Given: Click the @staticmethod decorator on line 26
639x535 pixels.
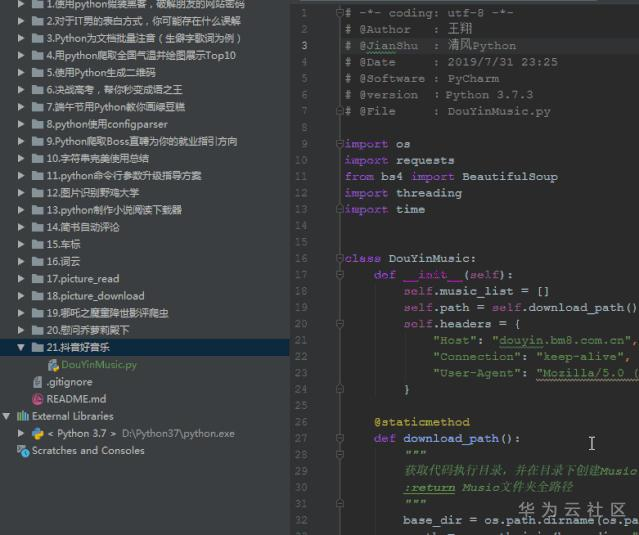Looking at the screenshot, I should click(x=422, y=422).
